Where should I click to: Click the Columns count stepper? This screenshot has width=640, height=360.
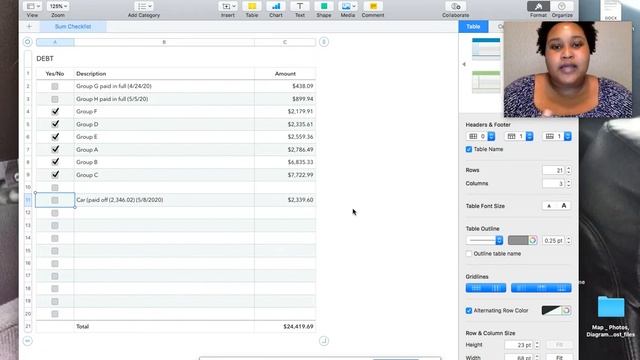click(569, 184)
